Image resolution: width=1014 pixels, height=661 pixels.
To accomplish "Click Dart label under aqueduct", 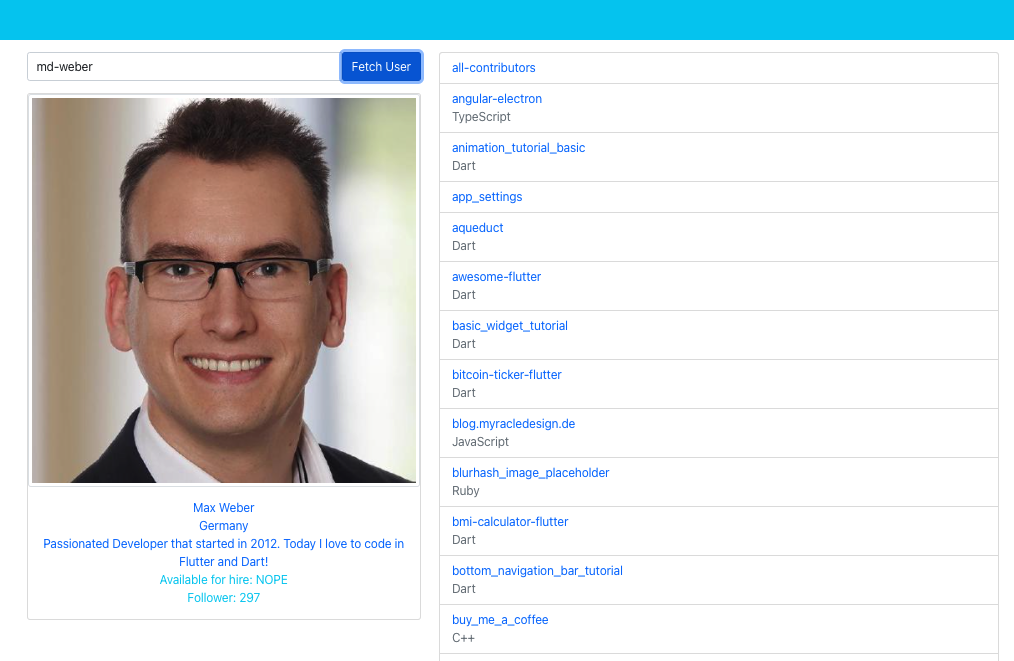I will 464,246.
